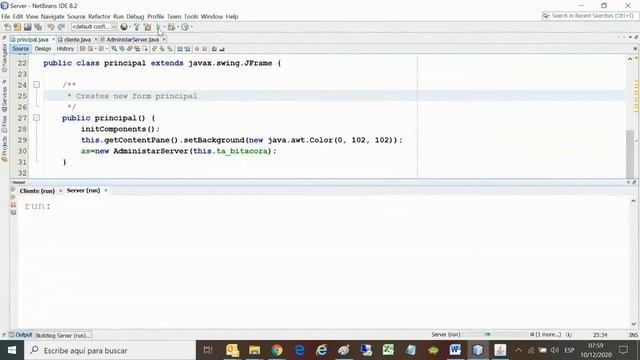Click the Output button in bottom bar

click(20, 335)
